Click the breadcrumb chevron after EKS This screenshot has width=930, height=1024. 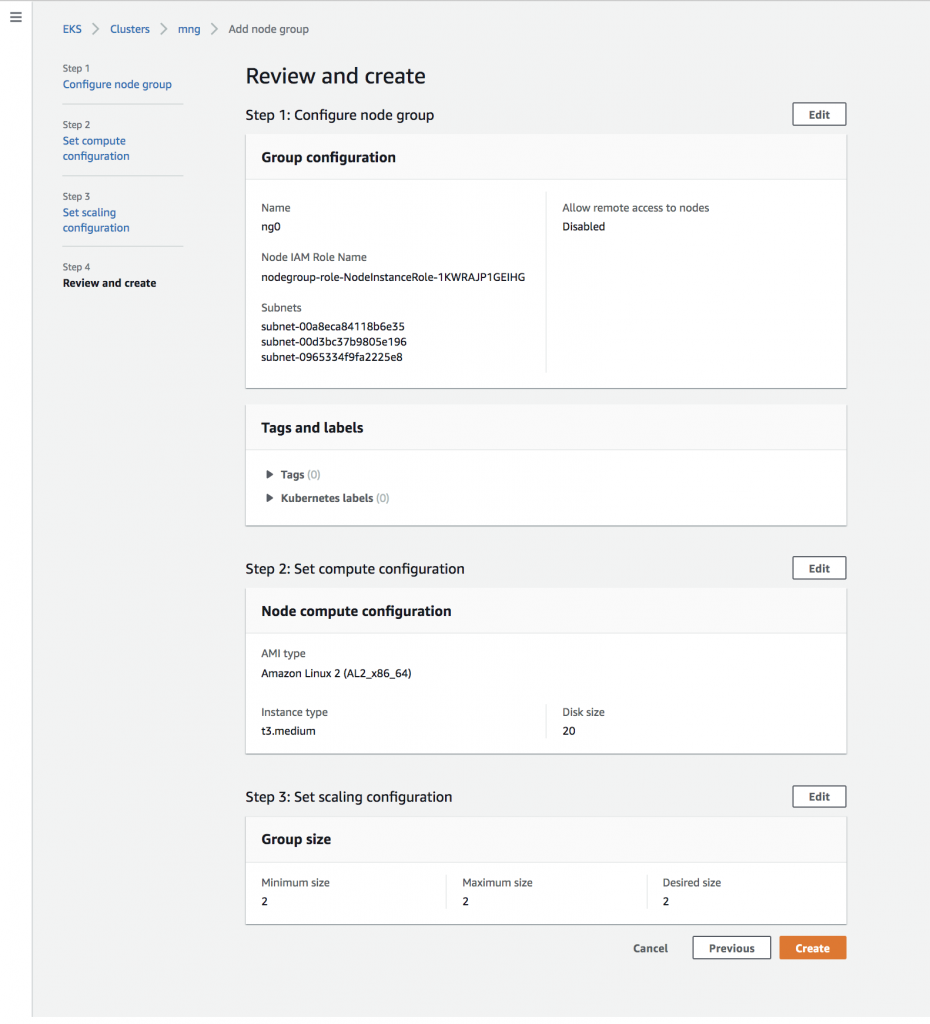pos(96,29)
